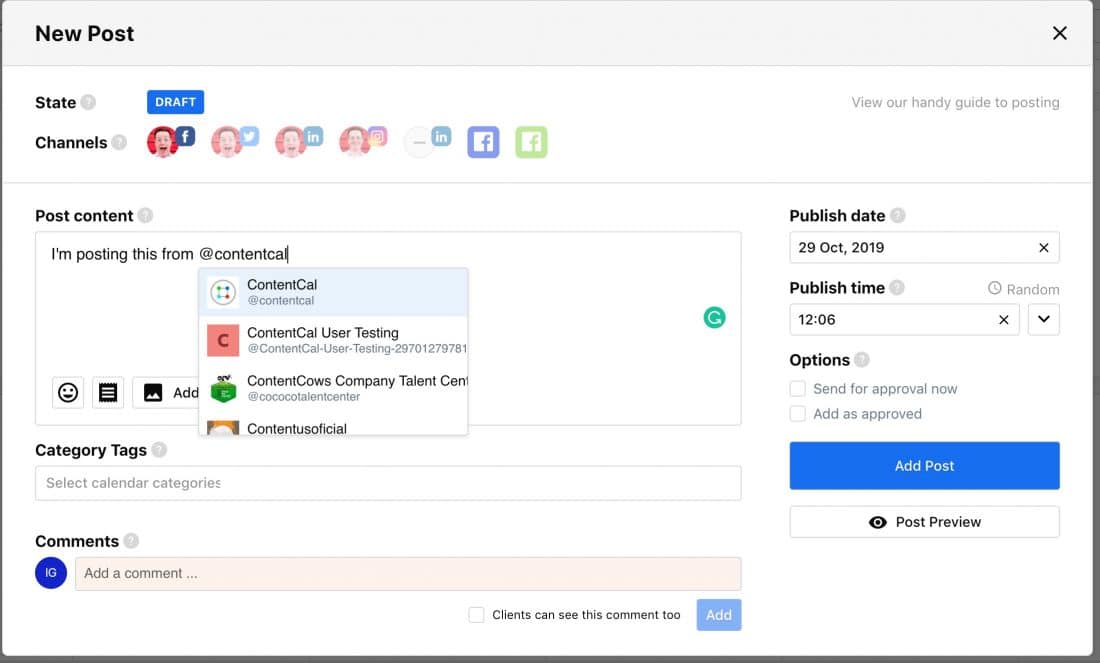Clear the publish time value
The image size is (1100, 663).
[x=1004, y=320]
